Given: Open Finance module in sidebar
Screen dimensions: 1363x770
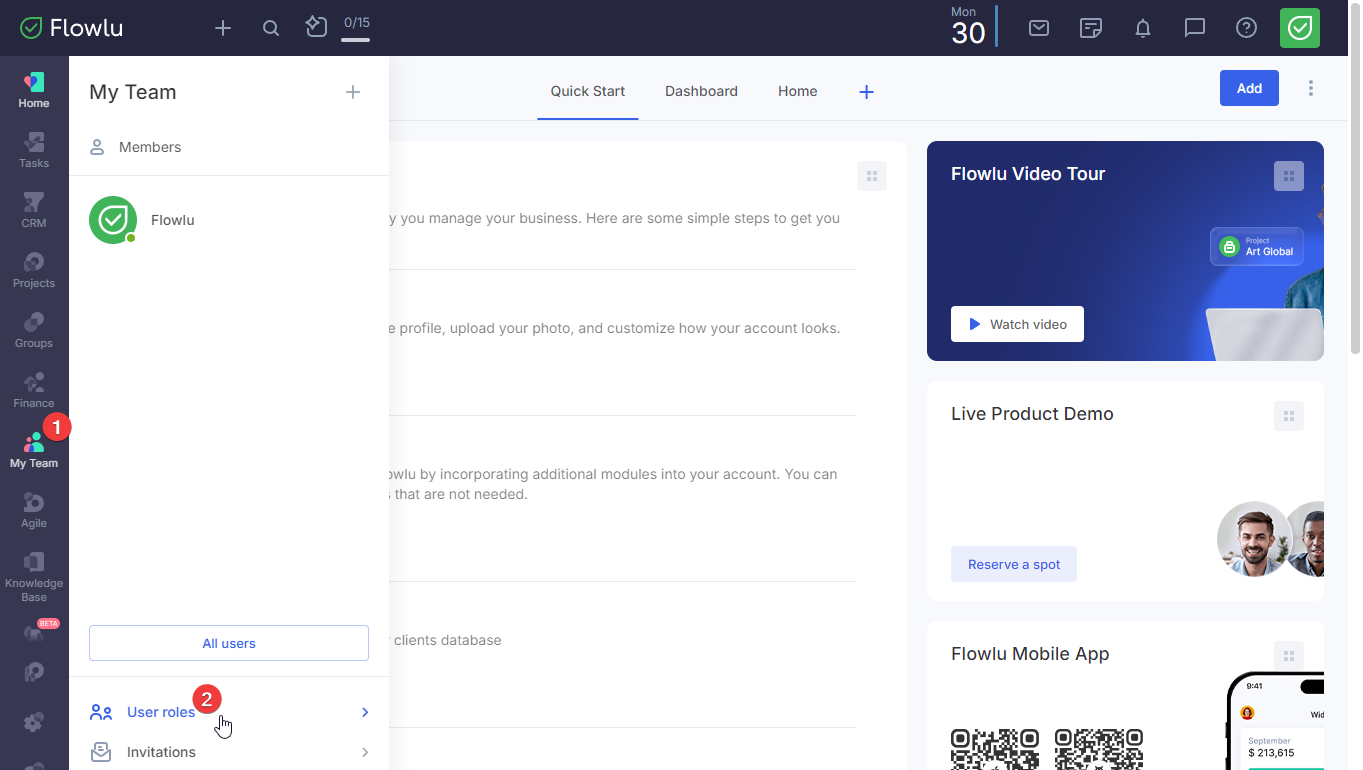Looking at the screenshot, I should click(34, 390).
